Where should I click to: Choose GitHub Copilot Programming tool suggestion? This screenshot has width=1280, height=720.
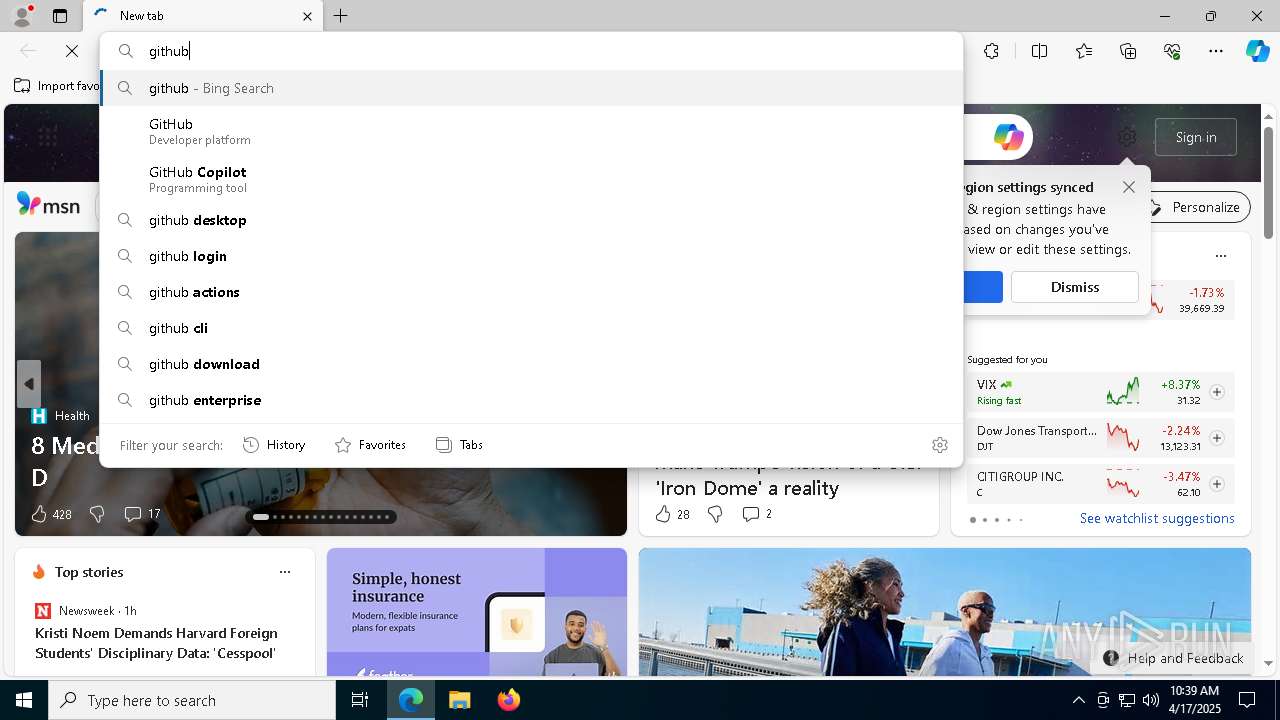[531, 179]
